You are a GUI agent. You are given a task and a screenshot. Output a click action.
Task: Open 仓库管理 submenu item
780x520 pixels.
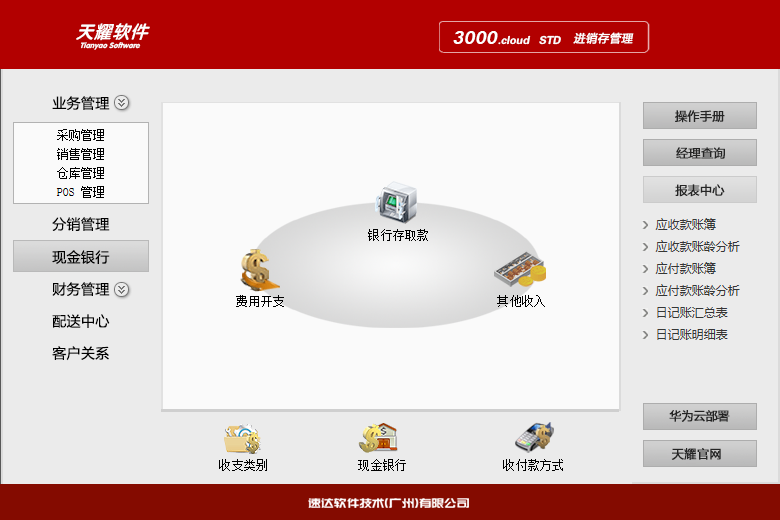click(81, 173)
